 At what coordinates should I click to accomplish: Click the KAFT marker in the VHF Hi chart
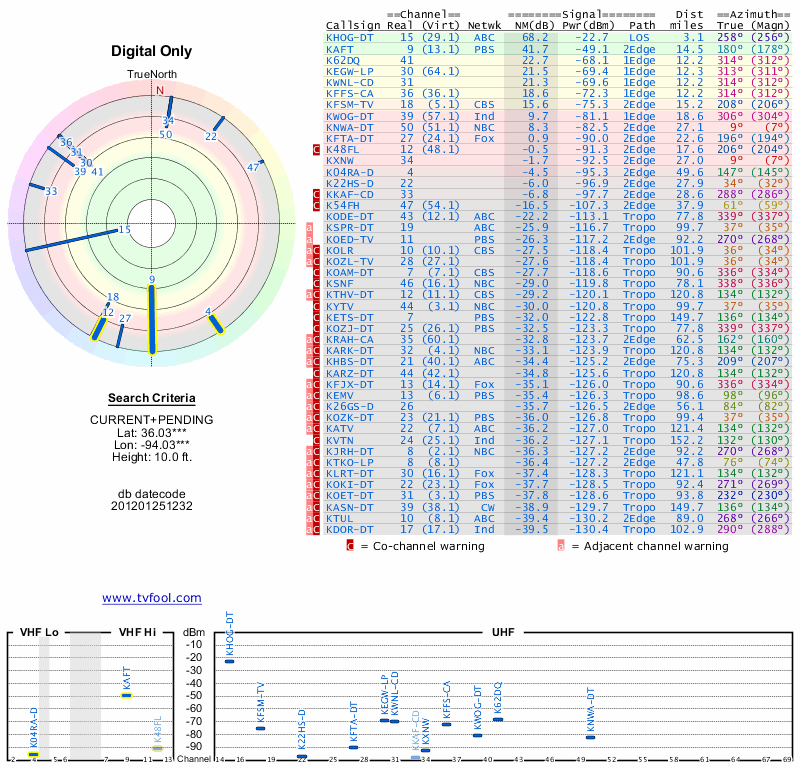pos(127,694)
